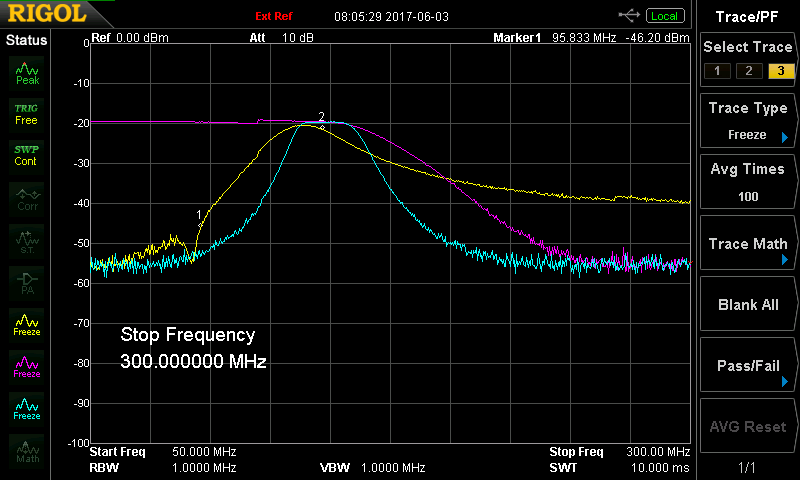Open the Trace Math submenu
Screen dimensions: 800x480
pyautogui.click(x=747, y=243)
